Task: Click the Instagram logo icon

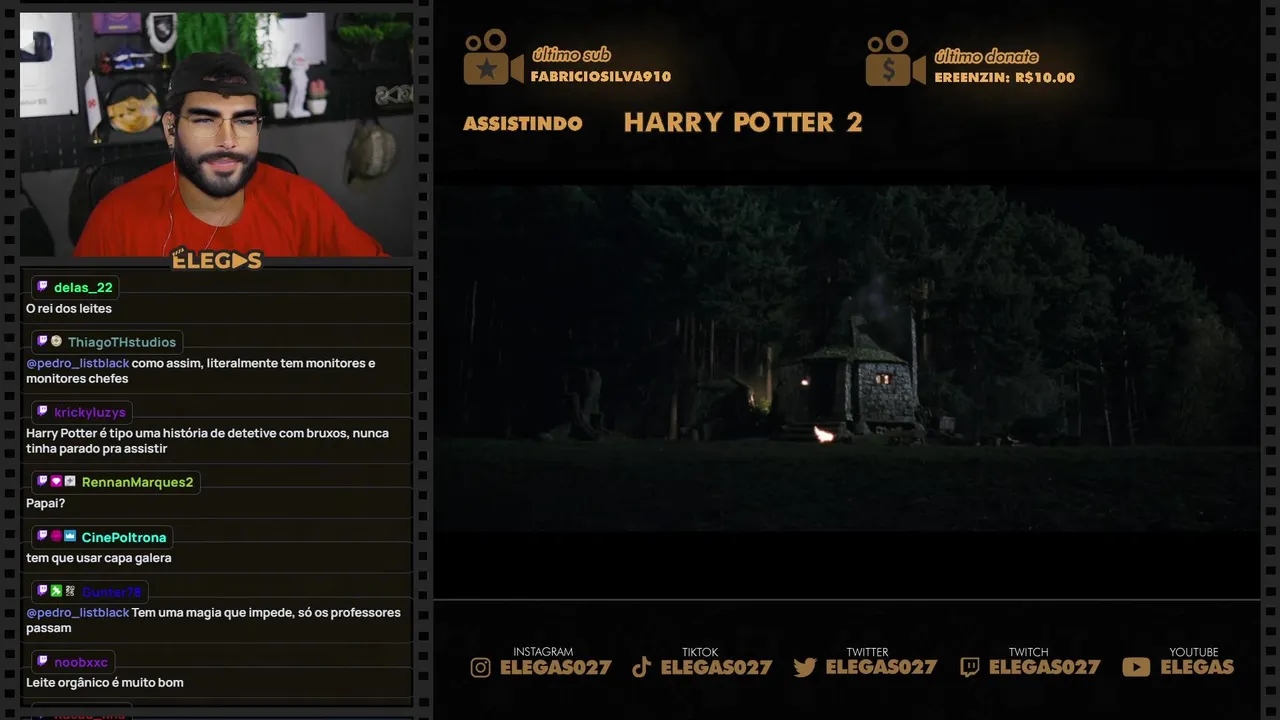Action: click(481, 667)
